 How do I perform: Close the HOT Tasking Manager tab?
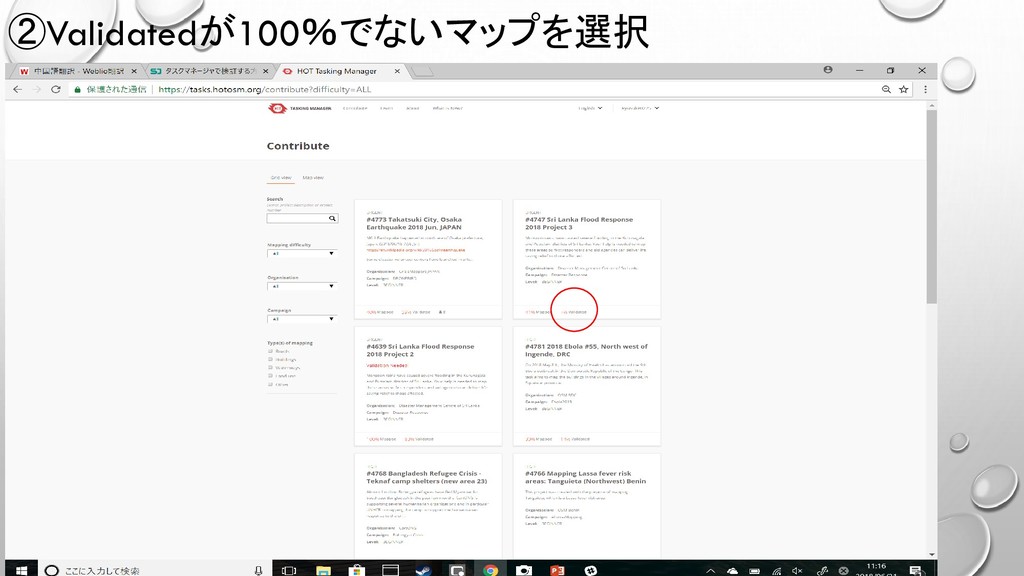point(396,71)
